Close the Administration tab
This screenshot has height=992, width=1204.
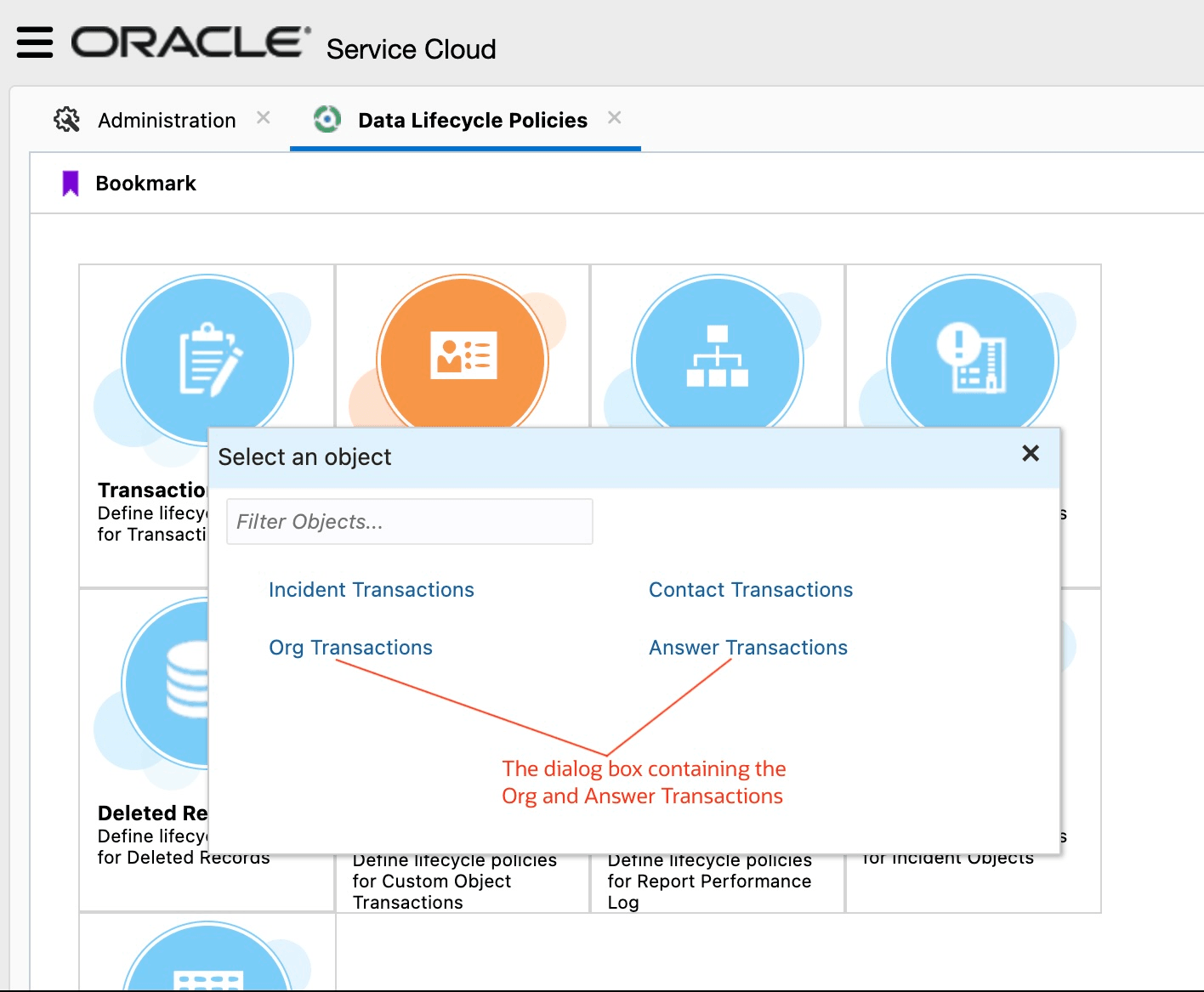[264, 118]
